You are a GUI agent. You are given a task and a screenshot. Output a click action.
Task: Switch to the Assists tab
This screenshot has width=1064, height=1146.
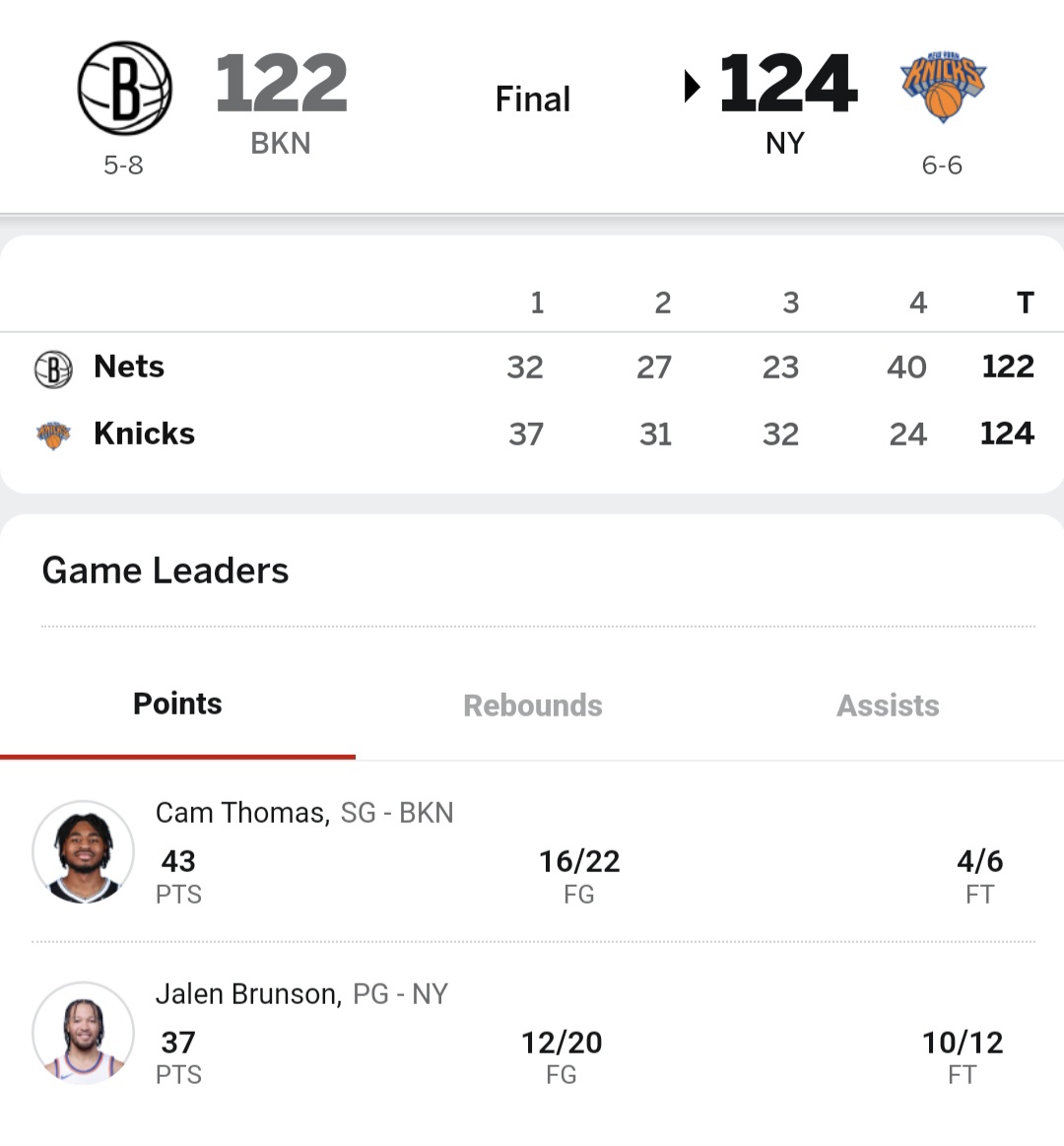888,706
